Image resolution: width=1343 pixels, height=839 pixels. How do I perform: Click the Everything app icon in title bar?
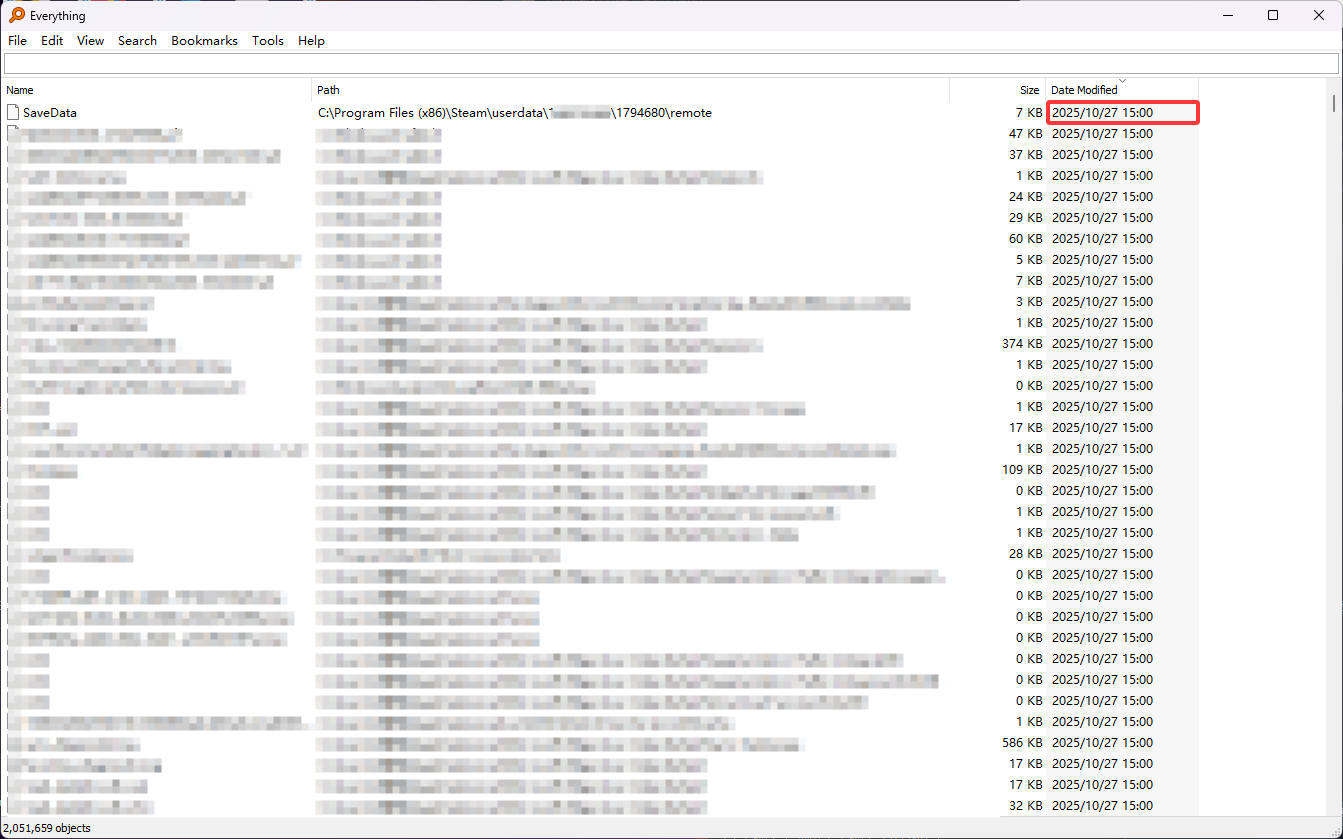click(x=16, y=15)
